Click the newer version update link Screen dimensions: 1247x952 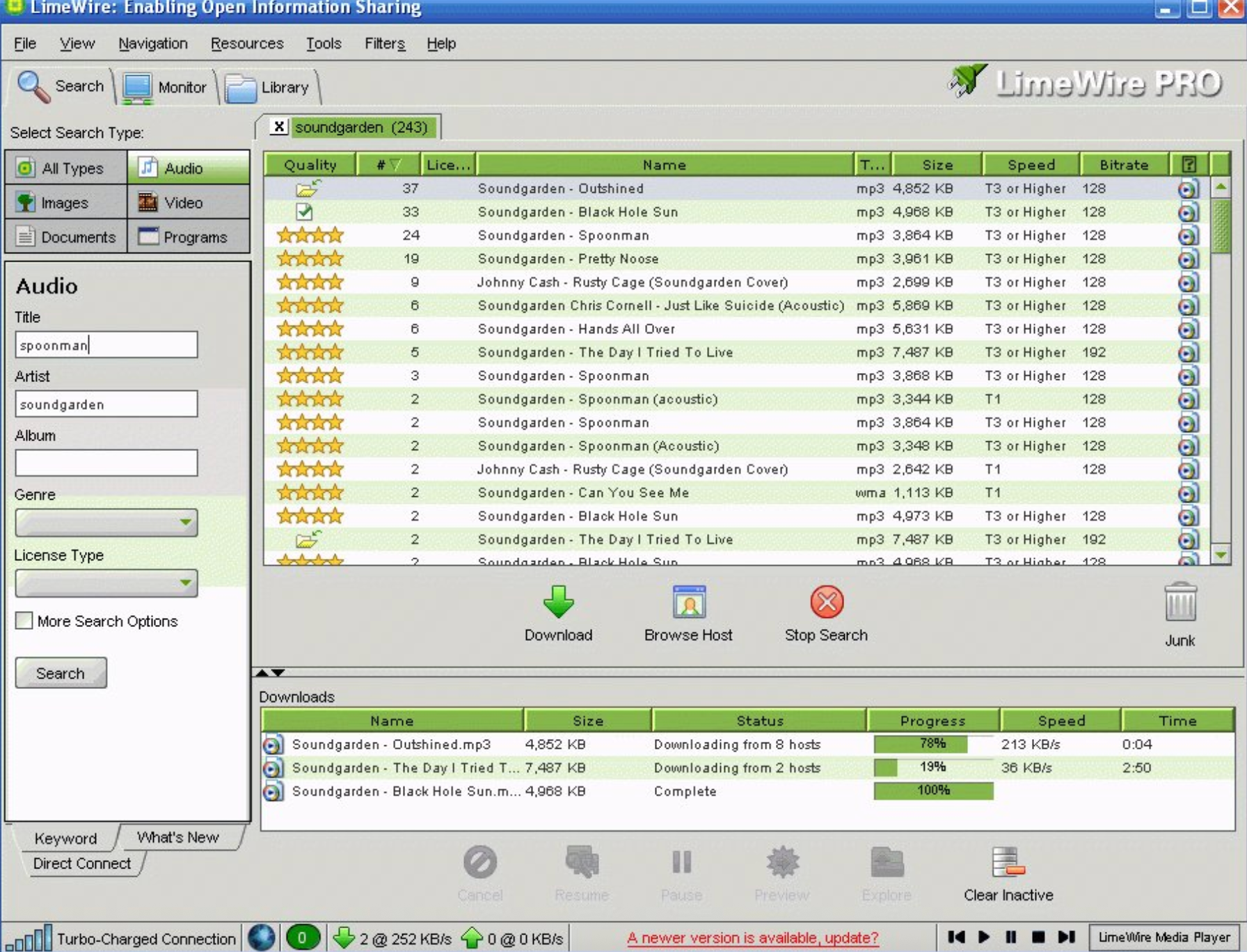pyautogui.click(x=753, y=936)
